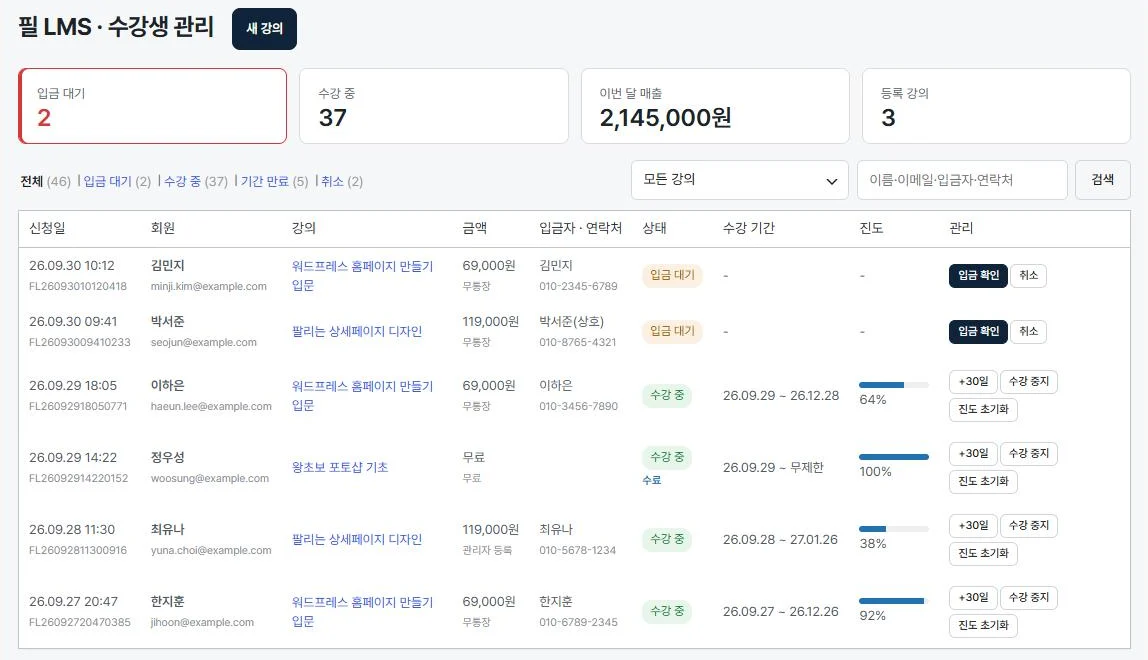Viewport: 1148px width, 660px height.
Task: Reset progress for 최유나 with 진도 초기화
Action: tap(983, 553)
